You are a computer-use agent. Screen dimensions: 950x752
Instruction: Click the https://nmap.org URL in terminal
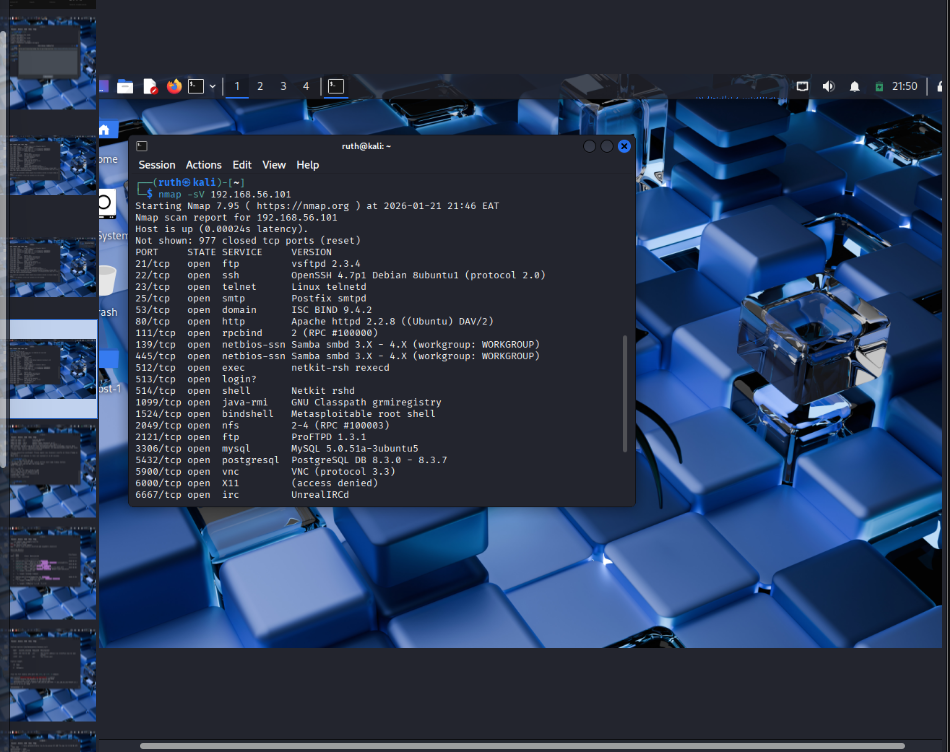(303, 206)
